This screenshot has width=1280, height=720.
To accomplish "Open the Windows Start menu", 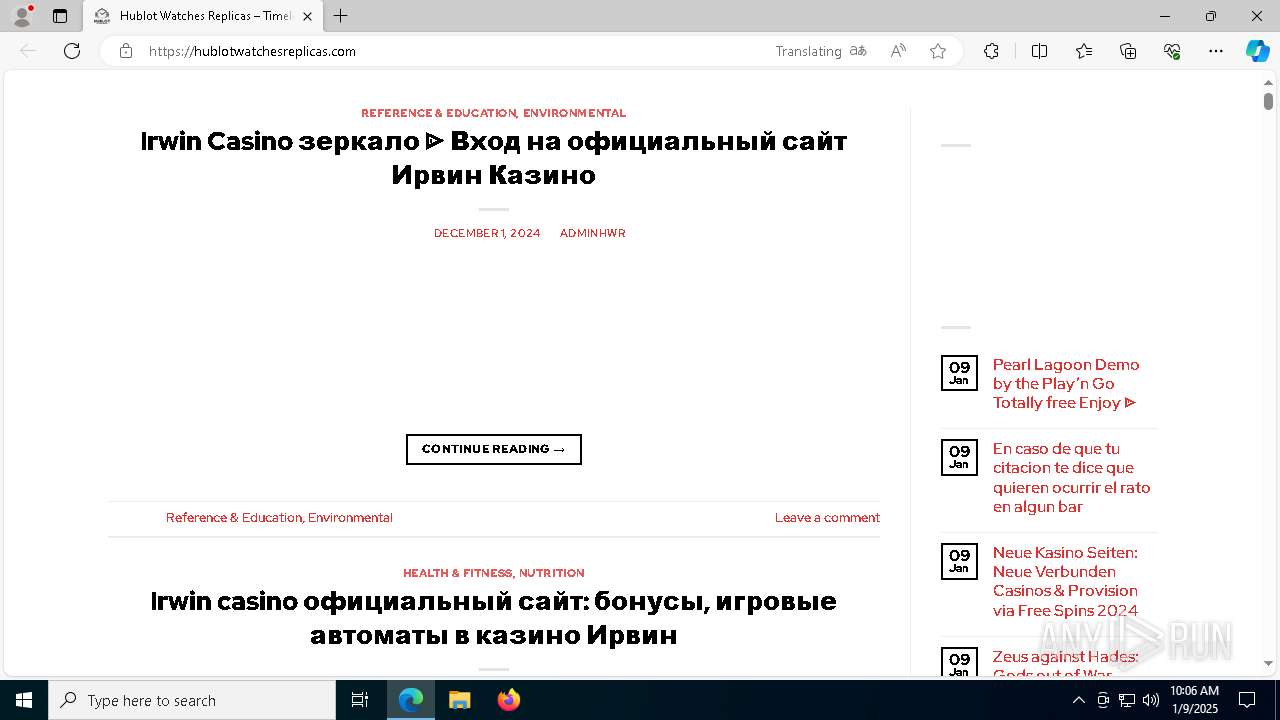I will tap(24, 700).
